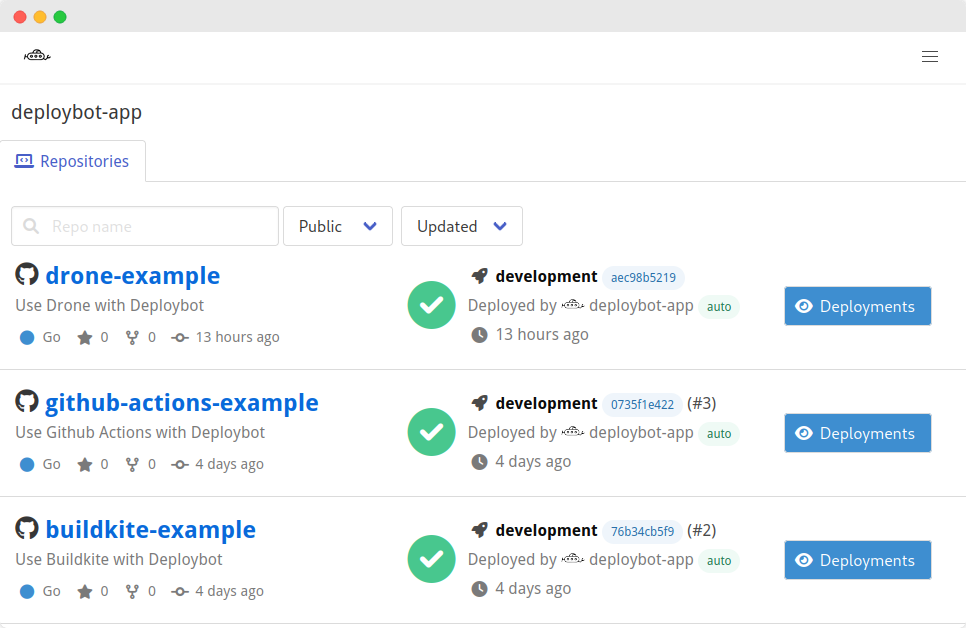Image resolution: width=966 pixels, height=628 pixels.
Task: Open the buildkite-example repository link
Action: [150, 529]
